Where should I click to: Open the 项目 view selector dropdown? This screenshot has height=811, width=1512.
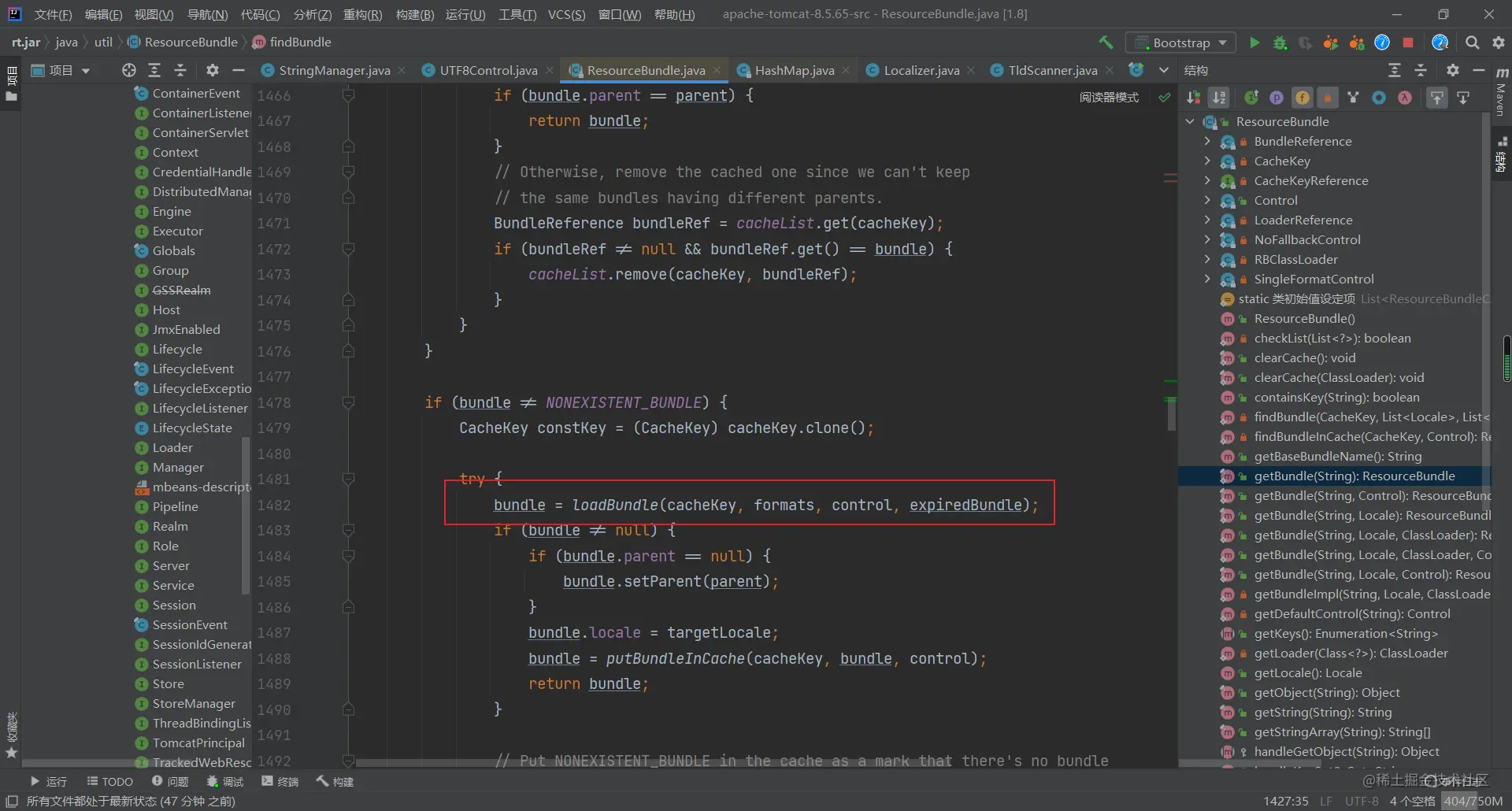(x=61, y=70)
